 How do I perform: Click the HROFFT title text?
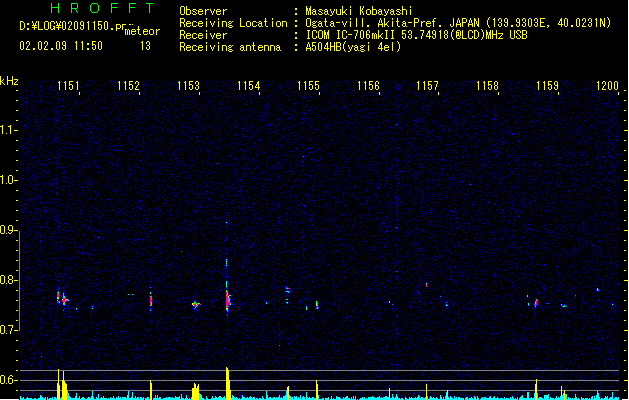(102, 8)
